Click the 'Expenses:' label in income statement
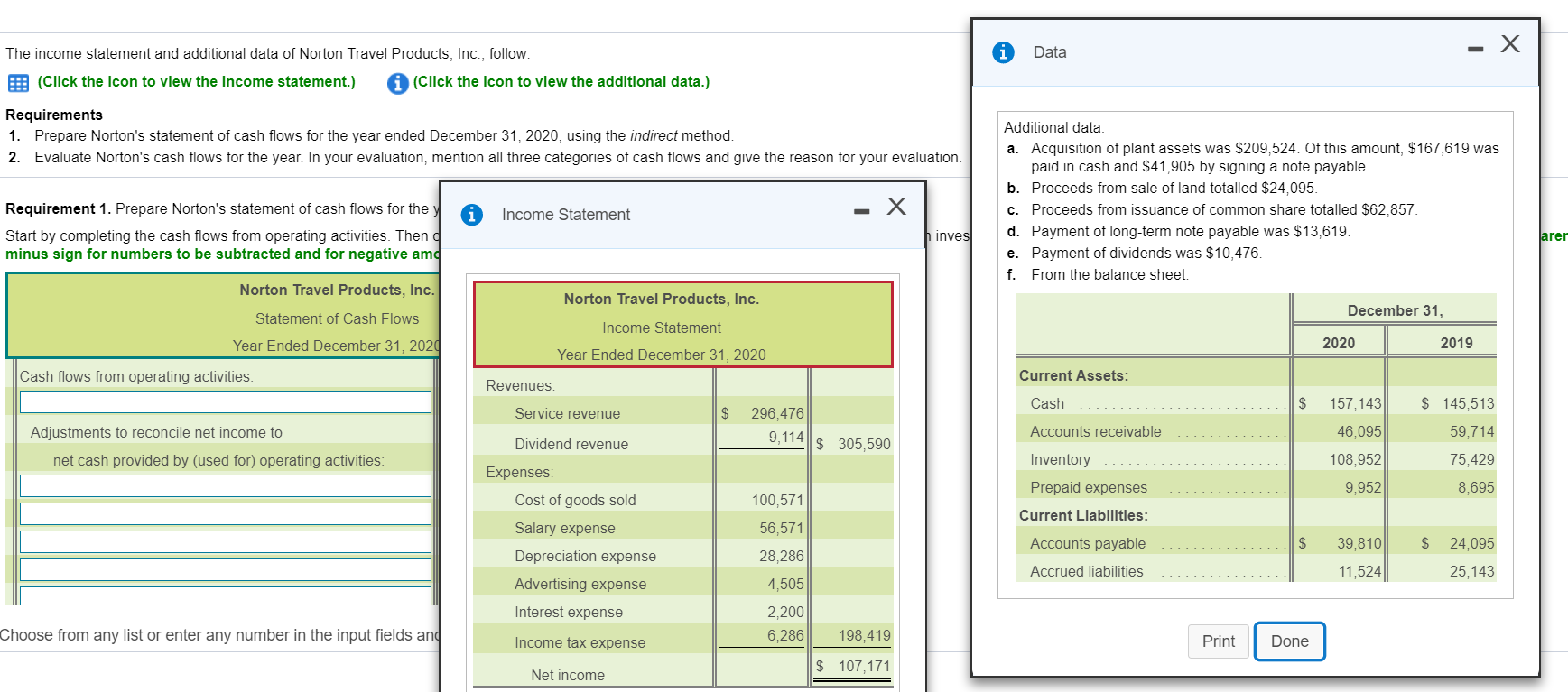Screen dimensions: 1568x692 [x=519, y=473]
